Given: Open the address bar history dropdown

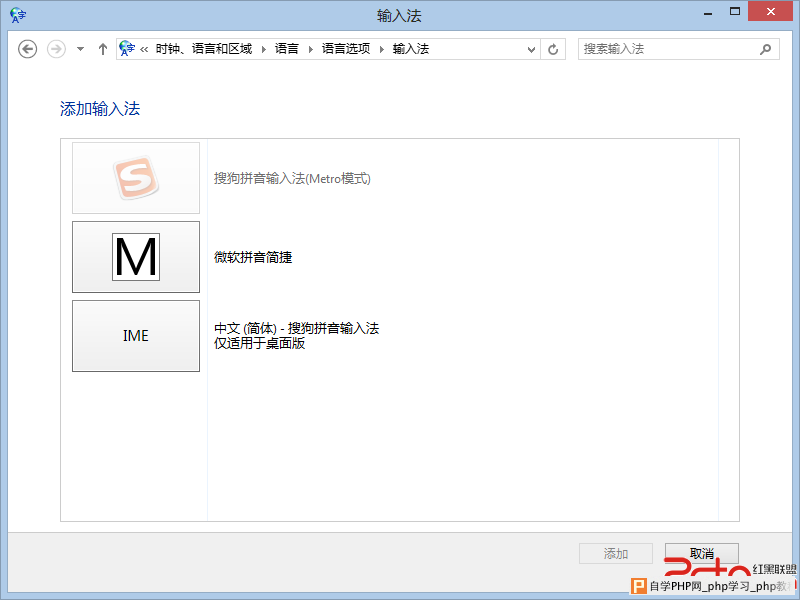Looking at the screenshot, I should 531,49.
